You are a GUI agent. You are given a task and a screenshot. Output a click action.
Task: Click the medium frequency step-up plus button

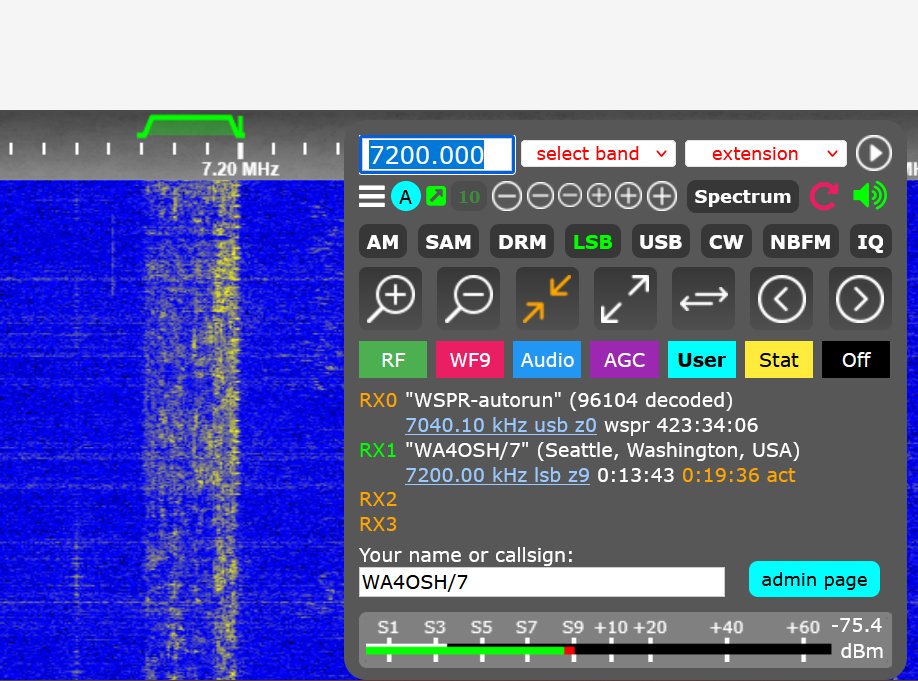[x=628, y=196]
